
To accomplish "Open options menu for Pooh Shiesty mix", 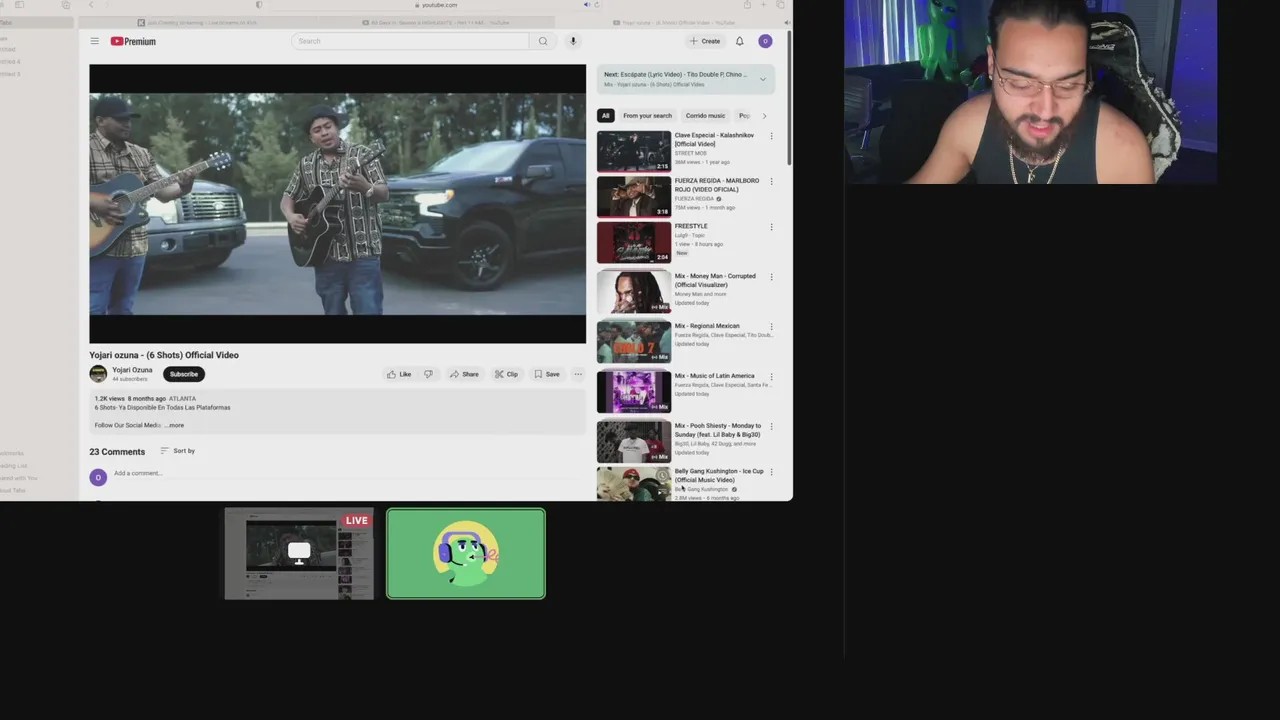I will (771, 427).
